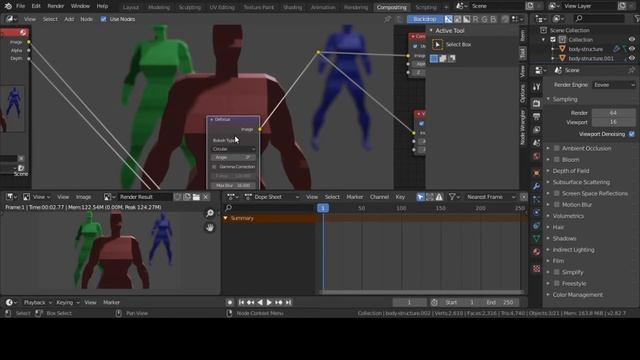The width and height of the screenshot is (640, 360).
Task: Open the Render menu
Action: point(56,6)
